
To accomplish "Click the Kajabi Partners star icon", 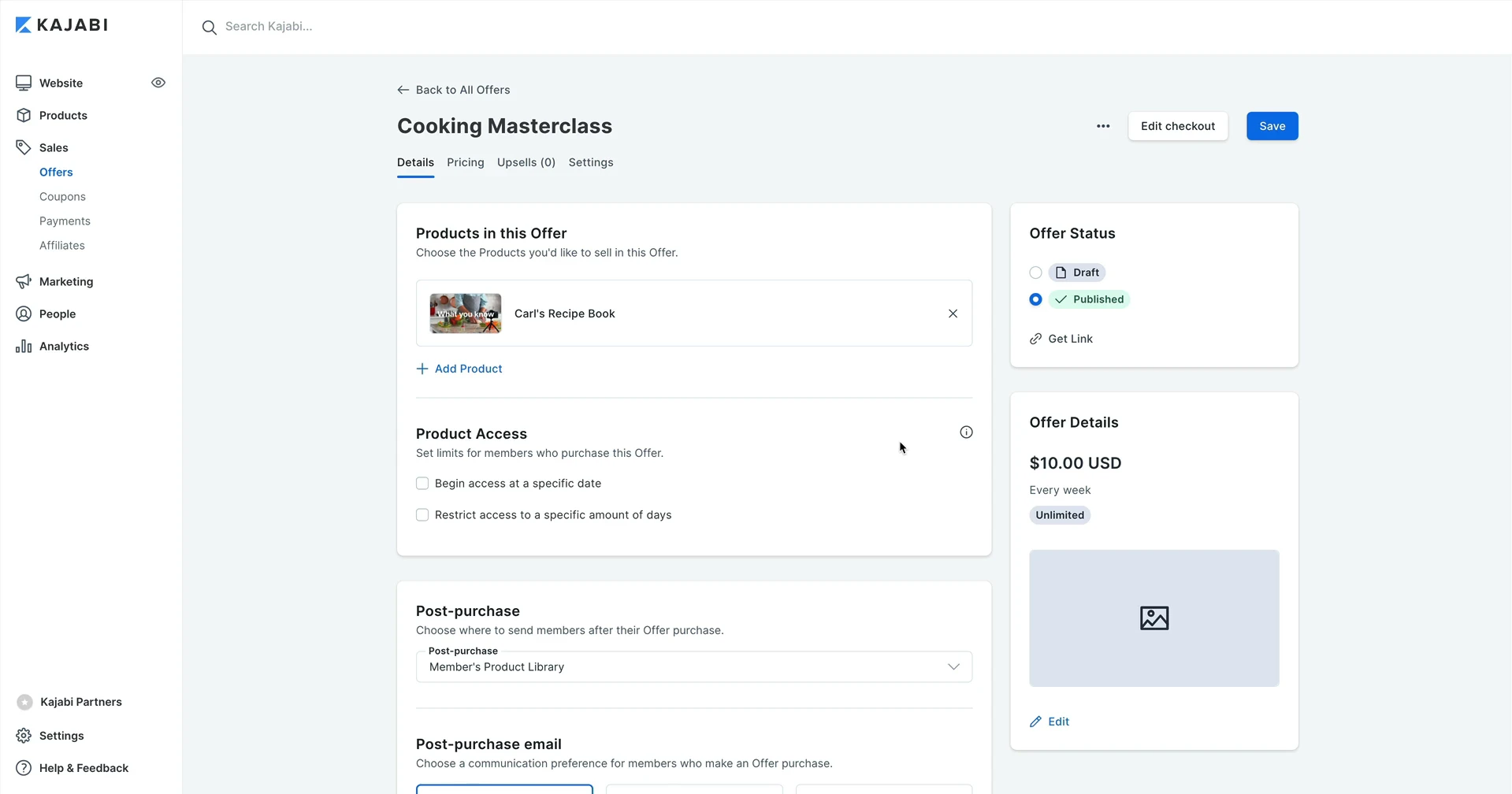I will [24, 702].
